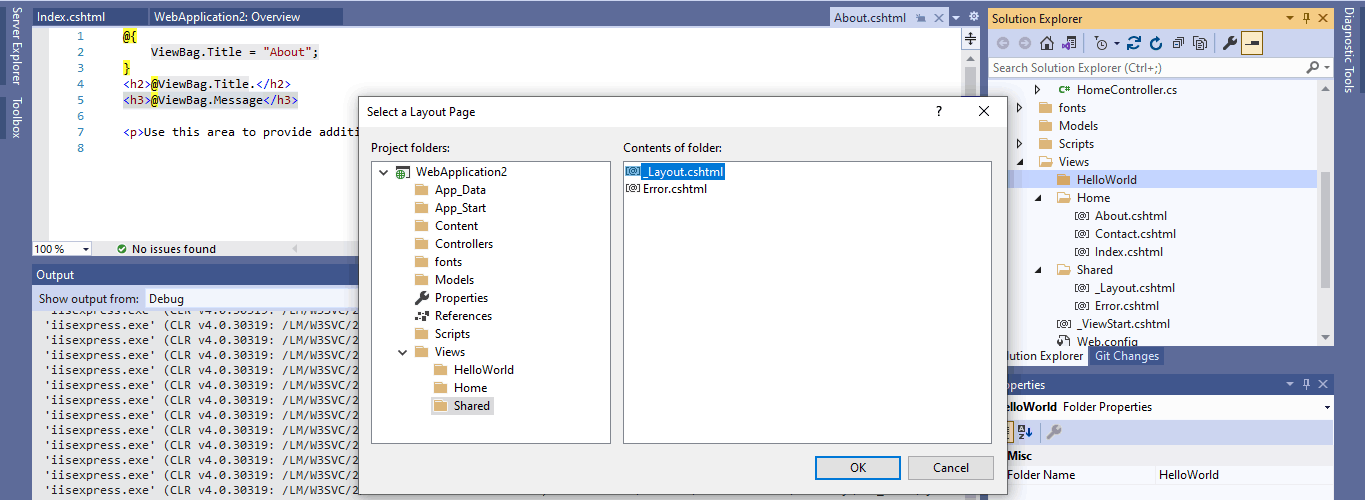Open Toolbox side tab

click(x=15, y=117)
